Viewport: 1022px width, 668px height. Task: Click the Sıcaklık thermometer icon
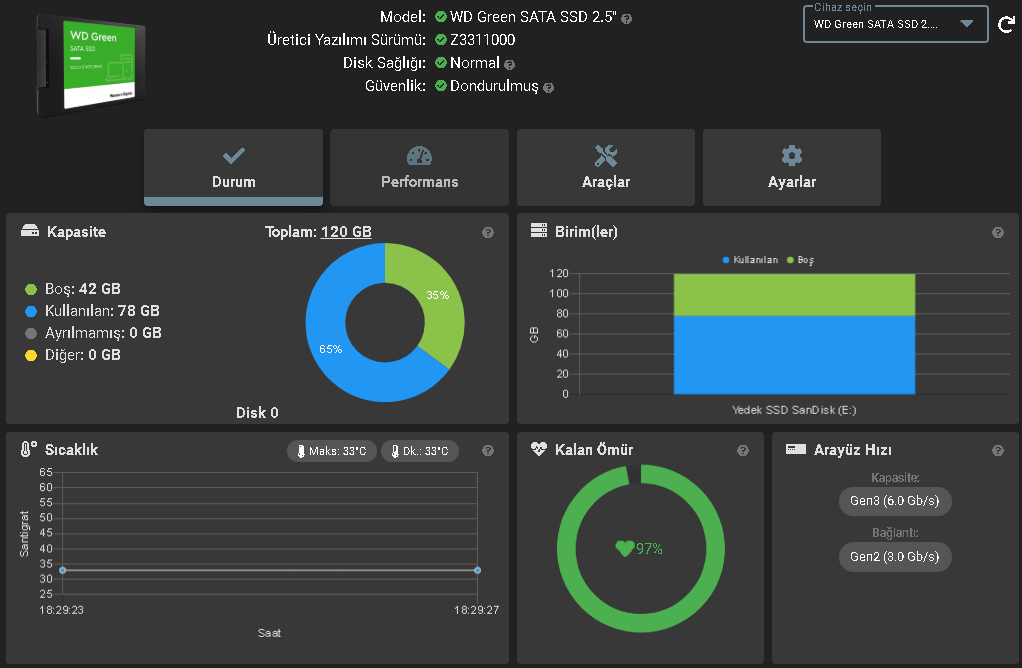(28, 449)
